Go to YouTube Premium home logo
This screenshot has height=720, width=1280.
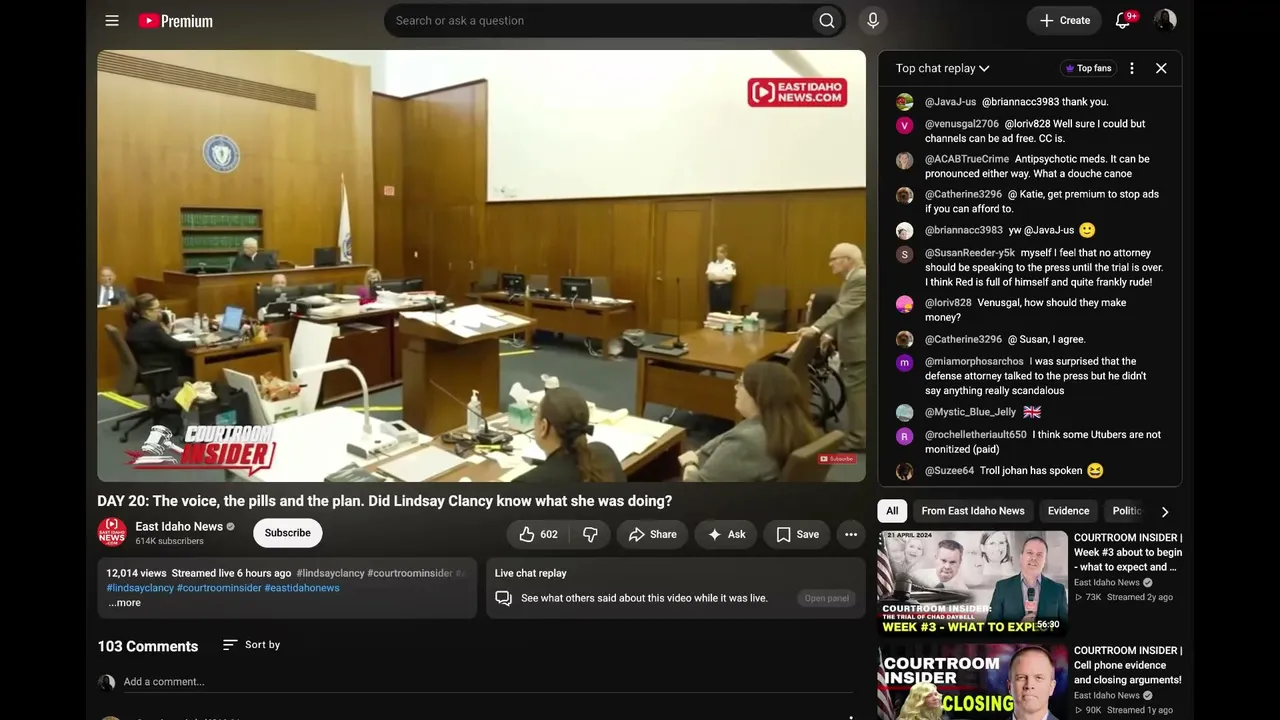pos(175,20)
